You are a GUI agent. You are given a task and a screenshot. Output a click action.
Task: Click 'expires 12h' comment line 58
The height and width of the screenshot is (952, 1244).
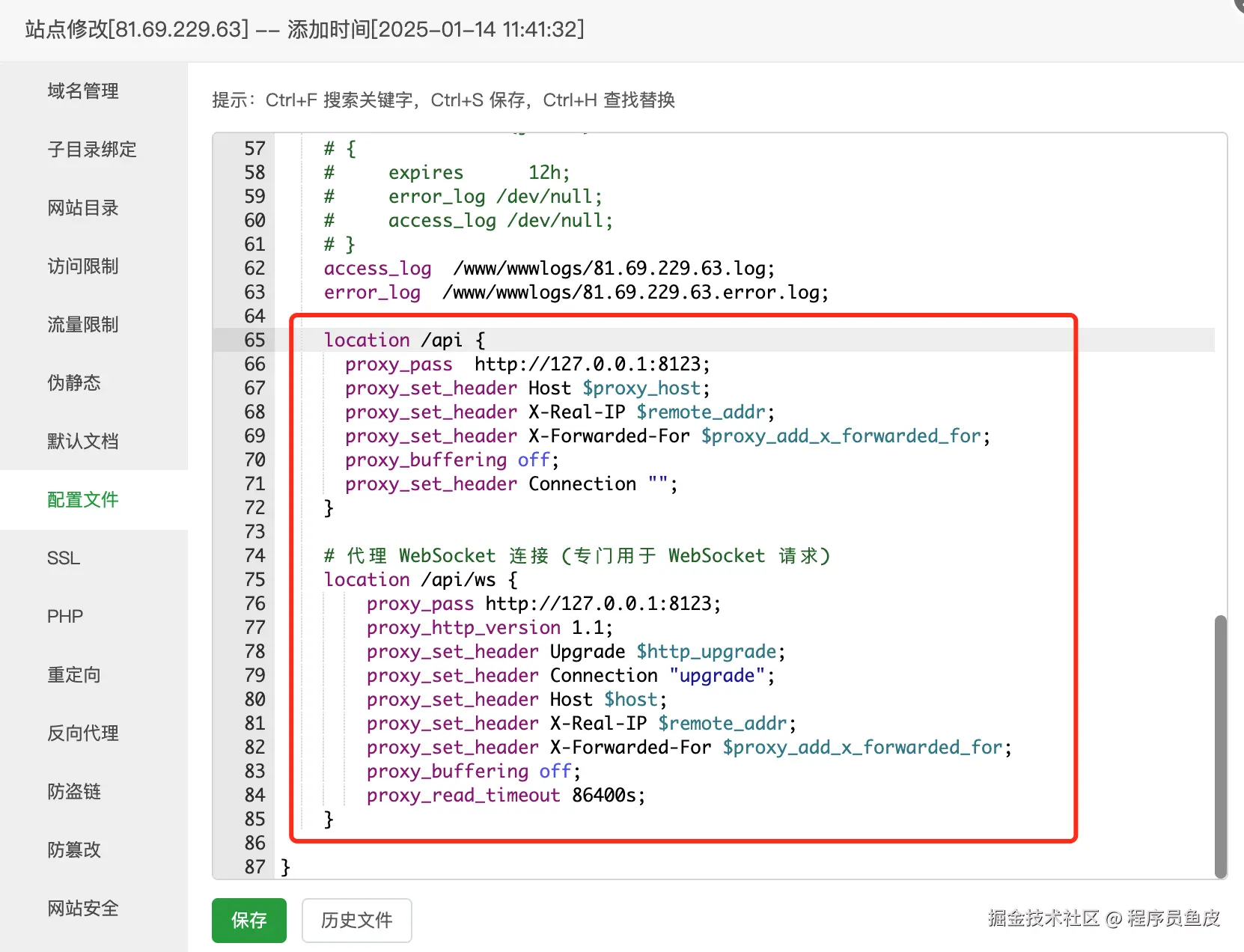coord(447,172)
